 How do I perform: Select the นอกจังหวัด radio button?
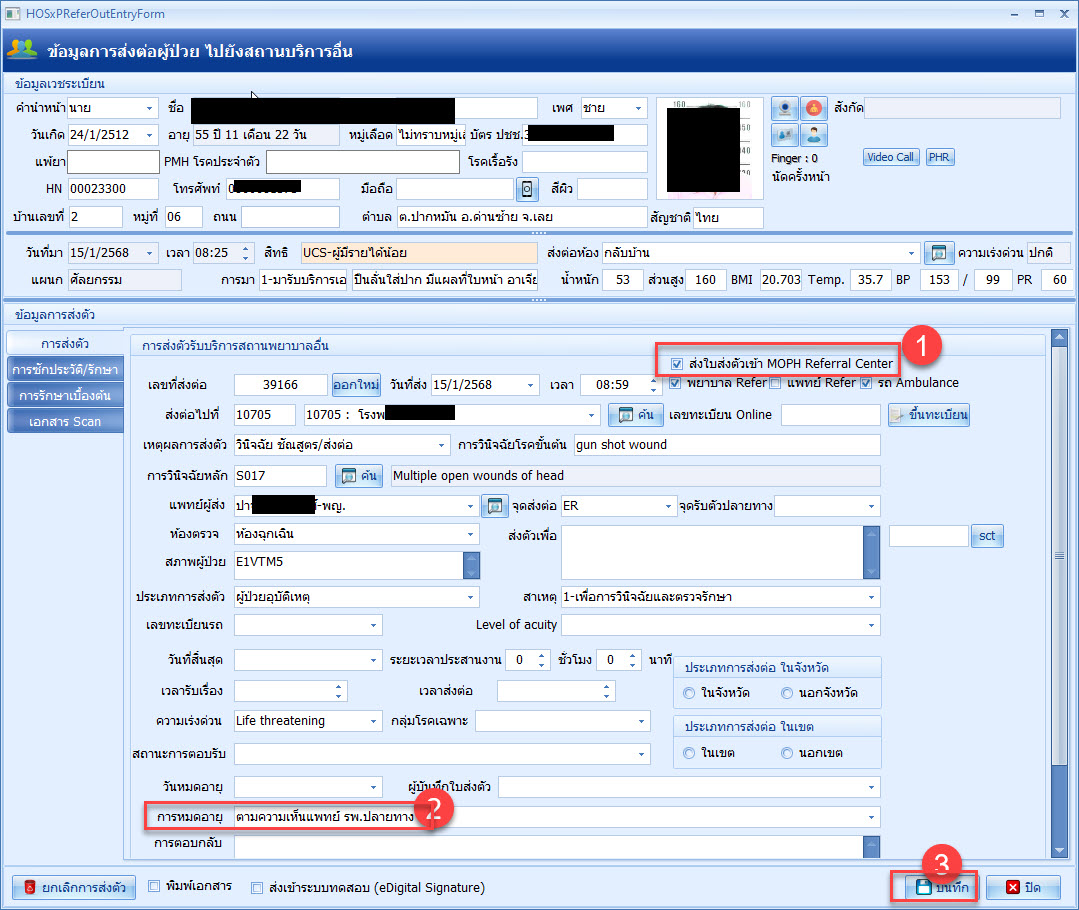(x=788, y=693)
